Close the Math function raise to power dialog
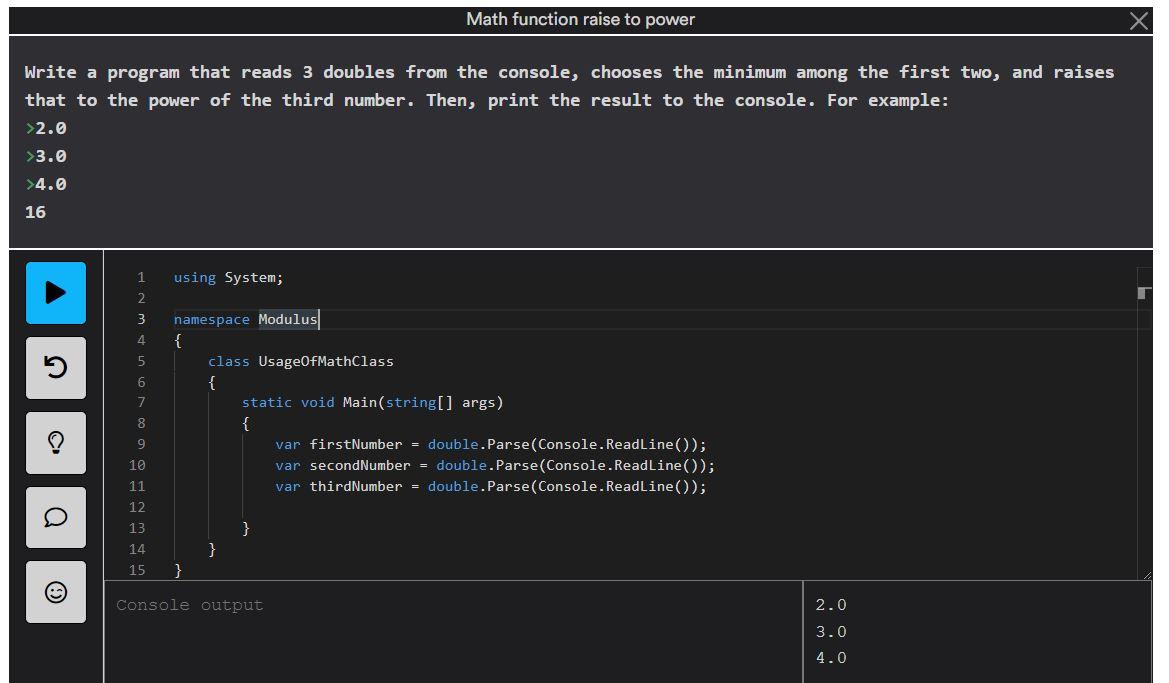Image resolution: width=1169 pixels, height=683 pixels. [1138, 21]
